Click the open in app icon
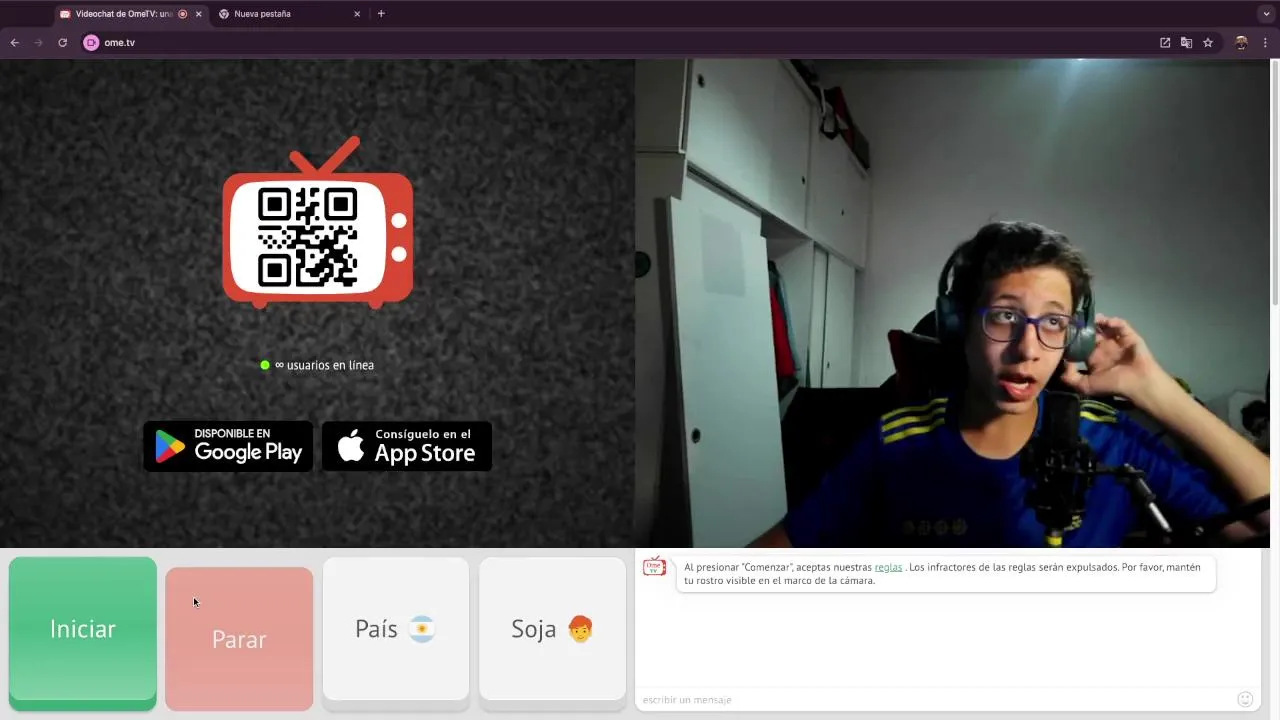 click(x=1165, y=43)
